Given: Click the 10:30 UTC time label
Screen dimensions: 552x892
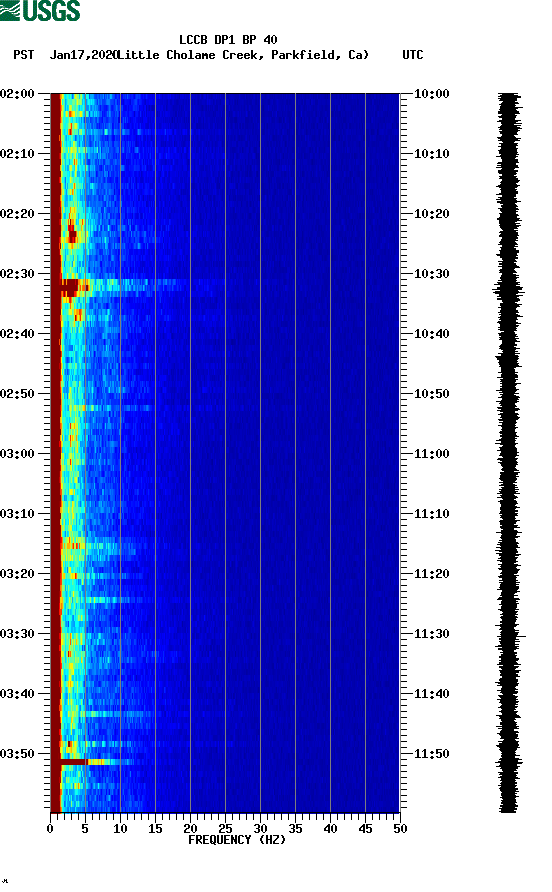Looking at the screenshot, I should point(431,274).
